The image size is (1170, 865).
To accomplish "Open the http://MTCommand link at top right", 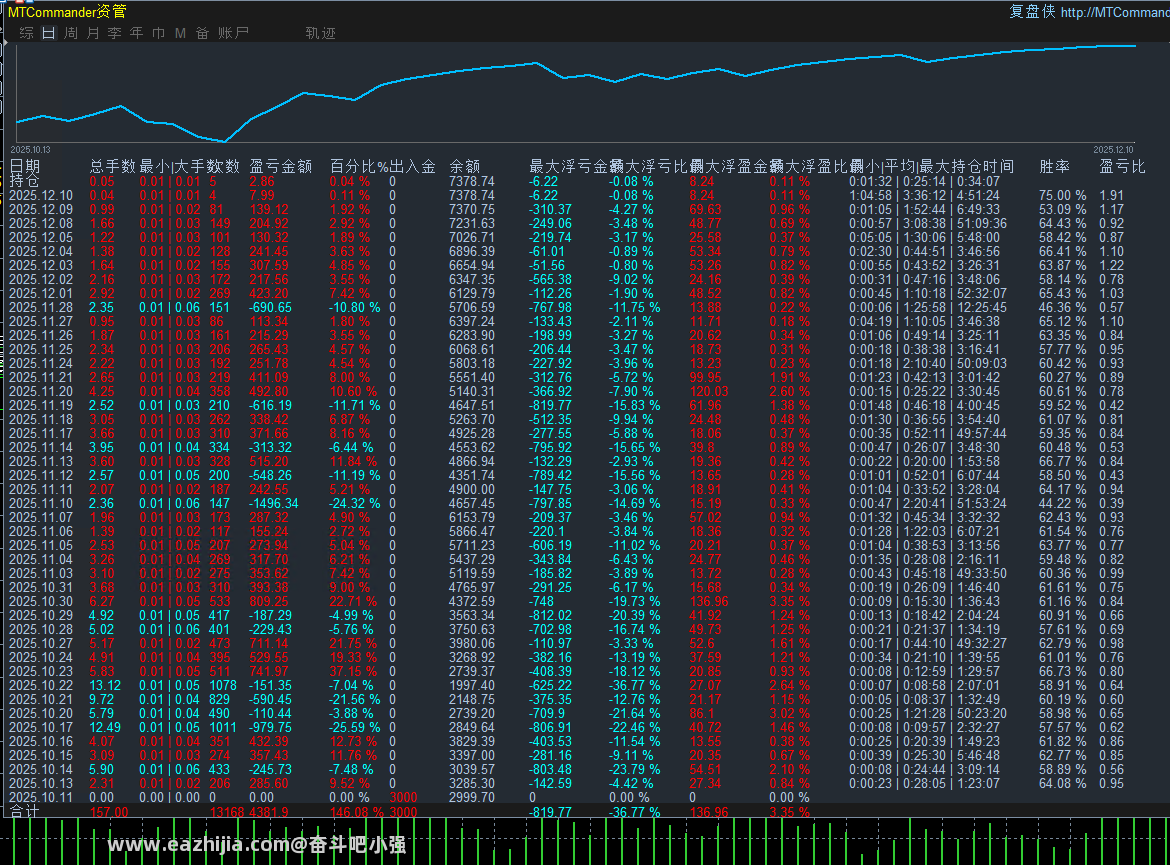I will pyautogui.click(x=1115, y=12).
